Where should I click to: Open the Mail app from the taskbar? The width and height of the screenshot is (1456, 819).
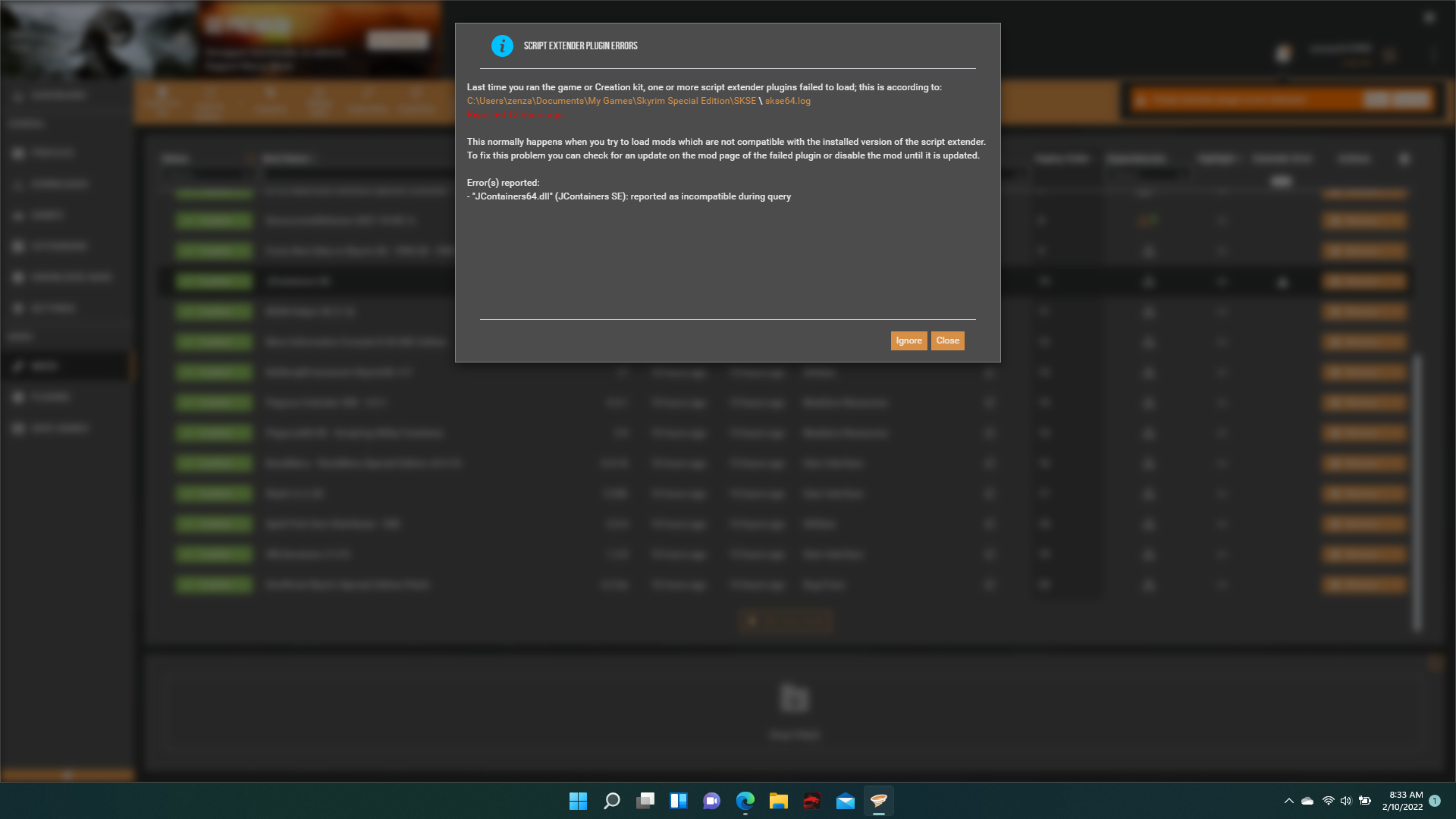tap(846, 801)
